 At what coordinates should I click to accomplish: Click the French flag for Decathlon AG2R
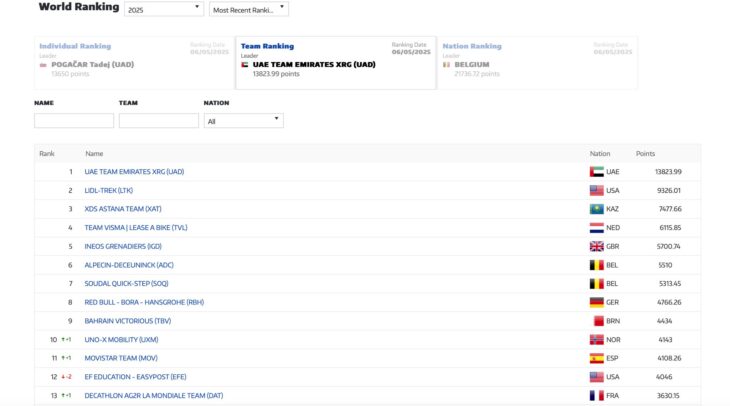tap(597, 395)
